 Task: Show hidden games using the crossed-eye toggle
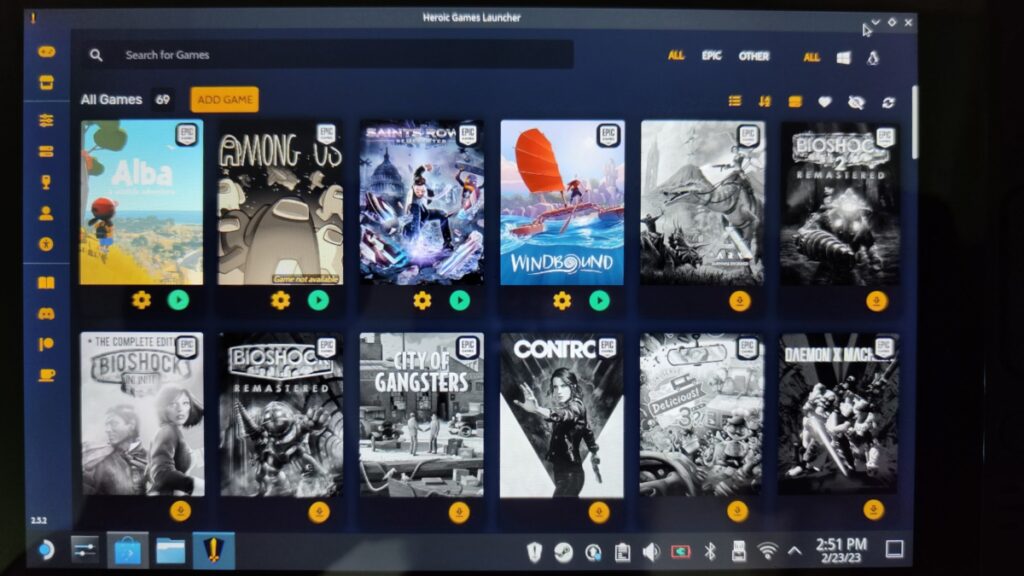point(855,101)
